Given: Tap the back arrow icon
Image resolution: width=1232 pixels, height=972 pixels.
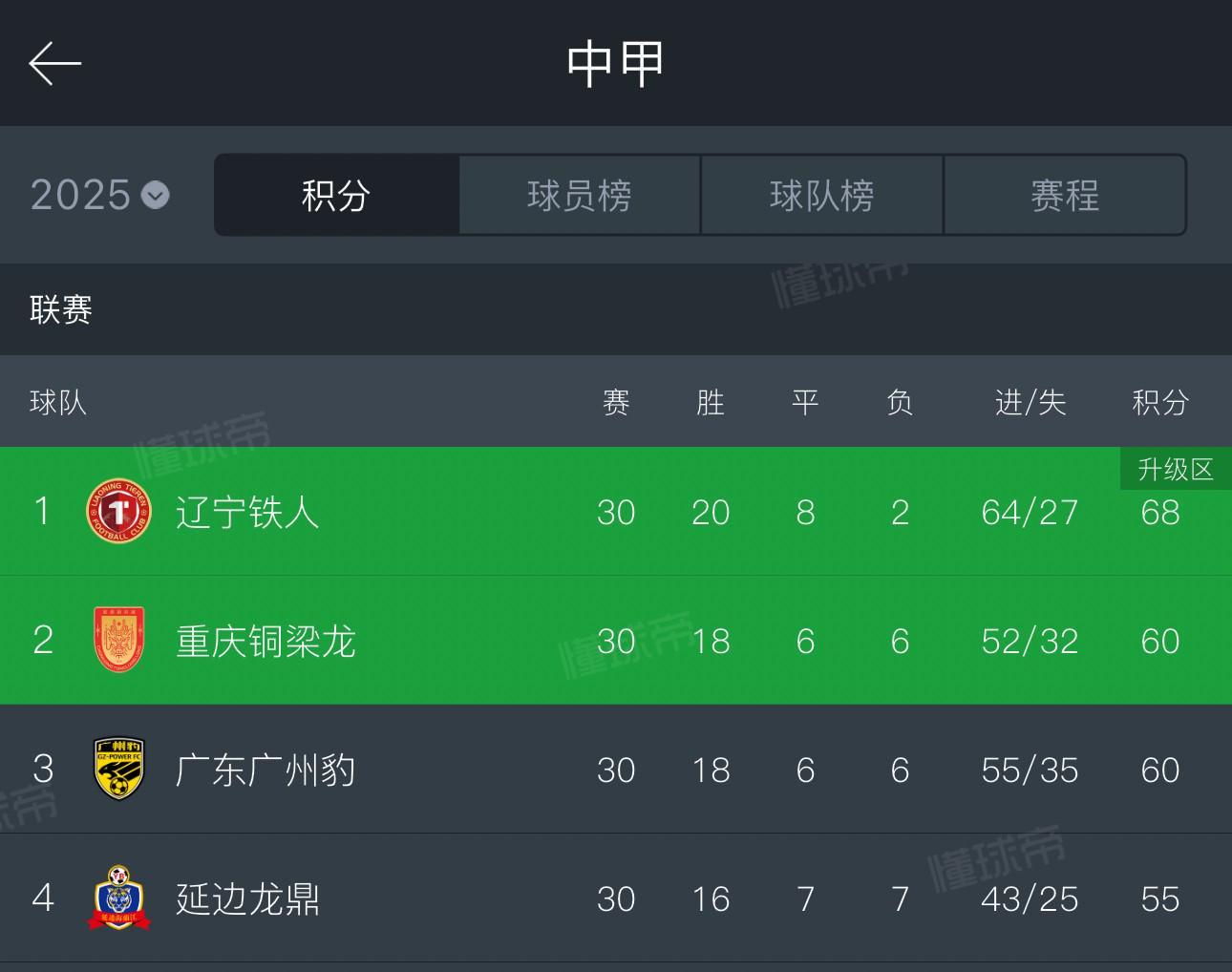Looking at the screenshot, I should 54,63.
